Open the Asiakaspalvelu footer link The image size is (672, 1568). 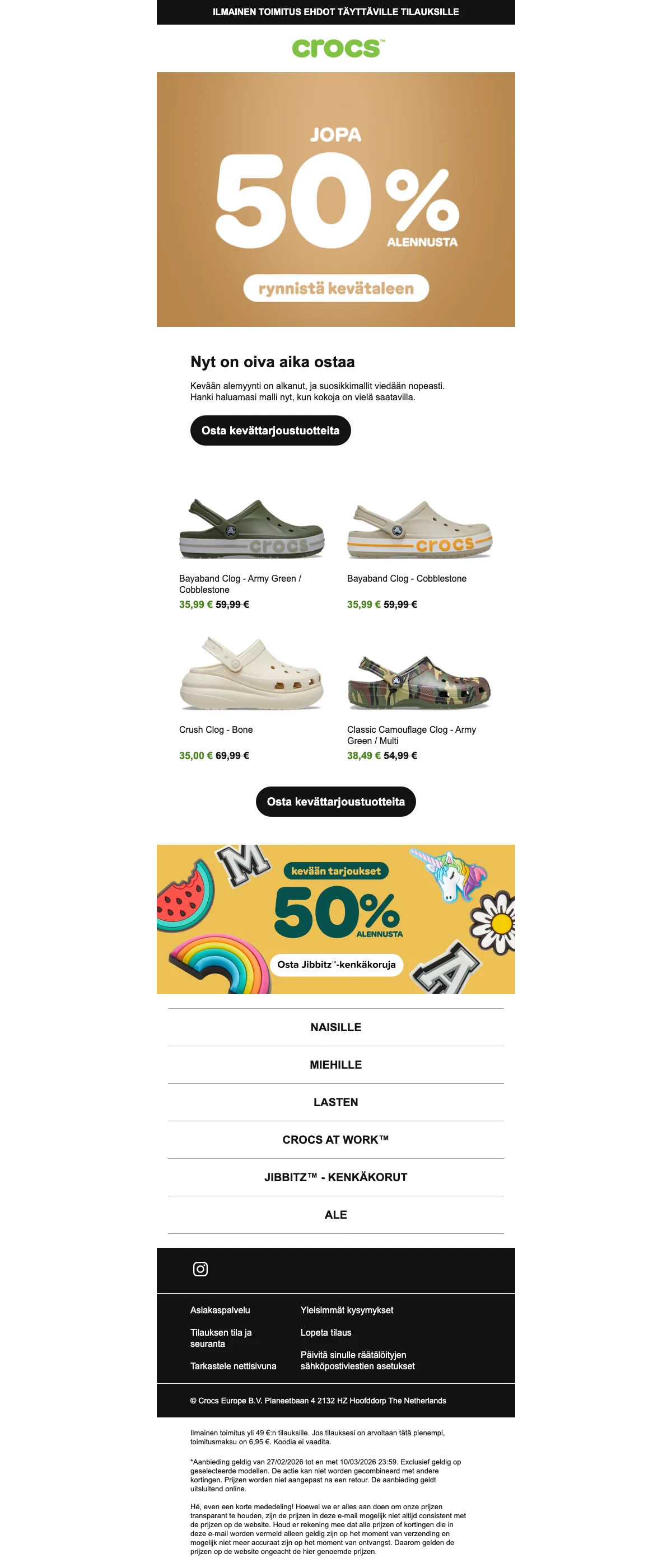point(220,1310)
